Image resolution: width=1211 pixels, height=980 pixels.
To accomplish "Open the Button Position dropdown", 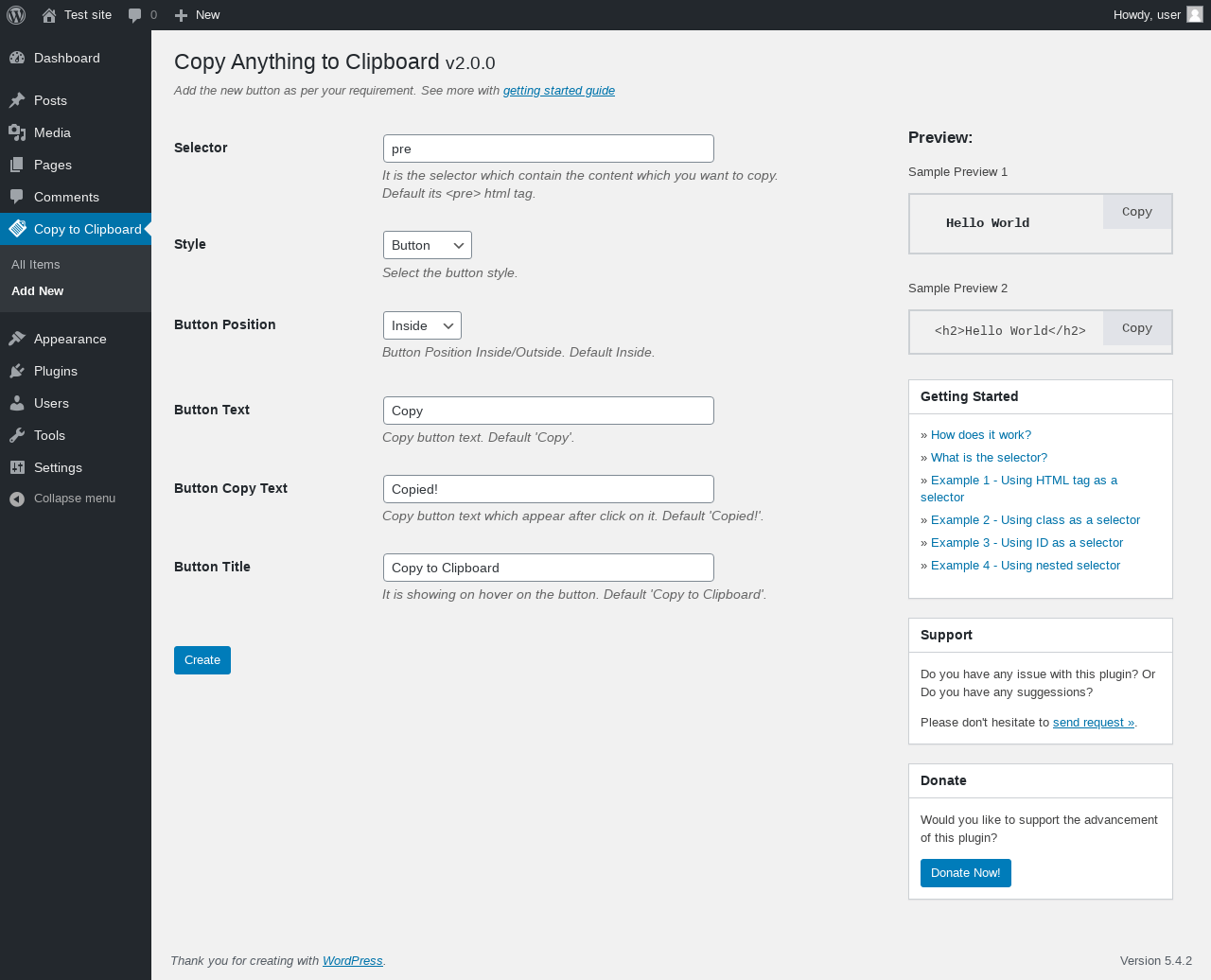I will pos(422,325).
